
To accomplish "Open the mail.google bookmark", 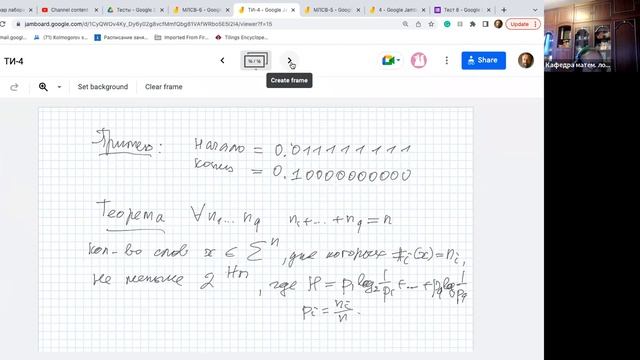I will 13,38.
